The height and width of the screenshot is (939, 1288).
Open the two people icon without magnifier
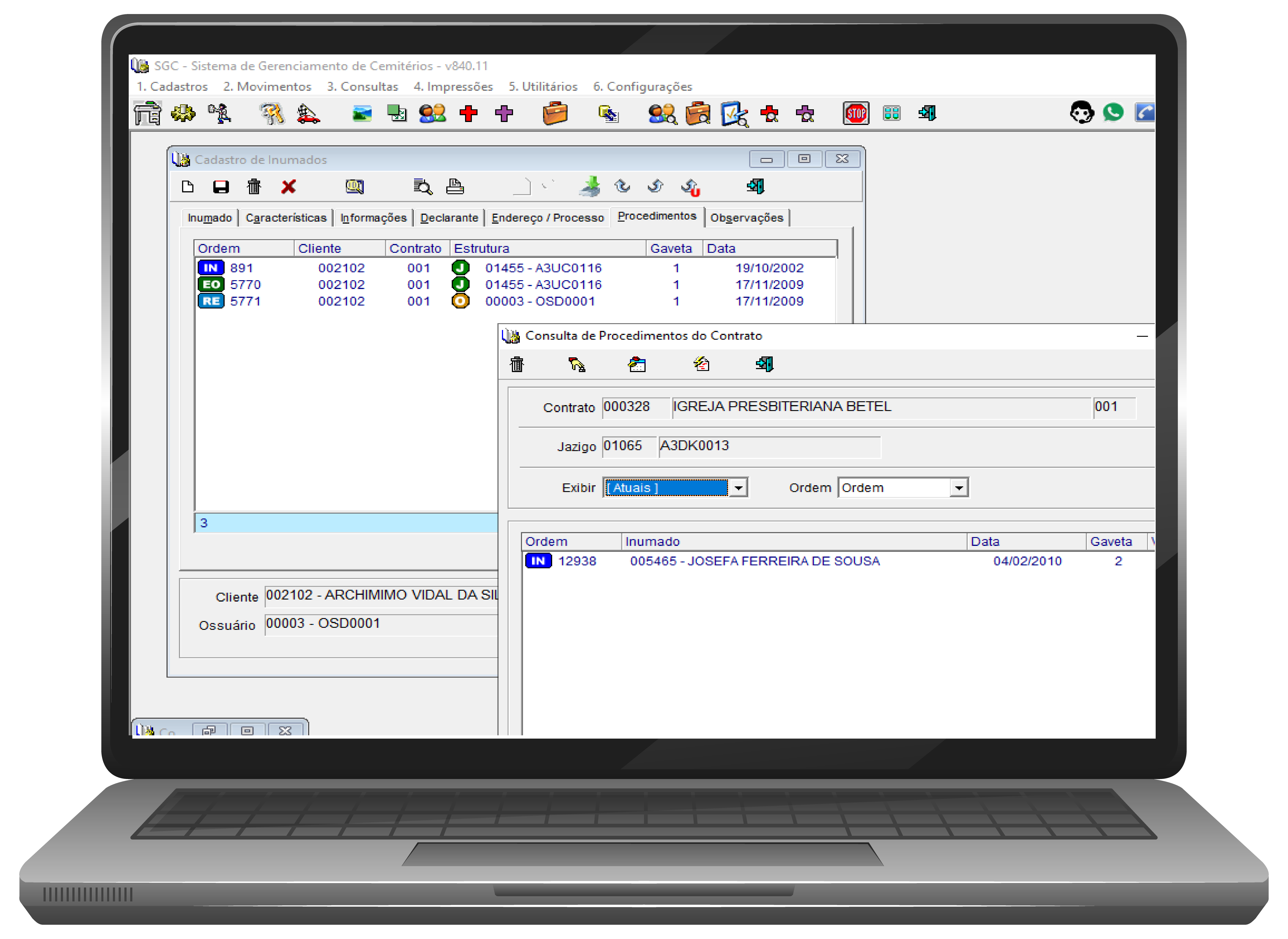pos(432,113)
